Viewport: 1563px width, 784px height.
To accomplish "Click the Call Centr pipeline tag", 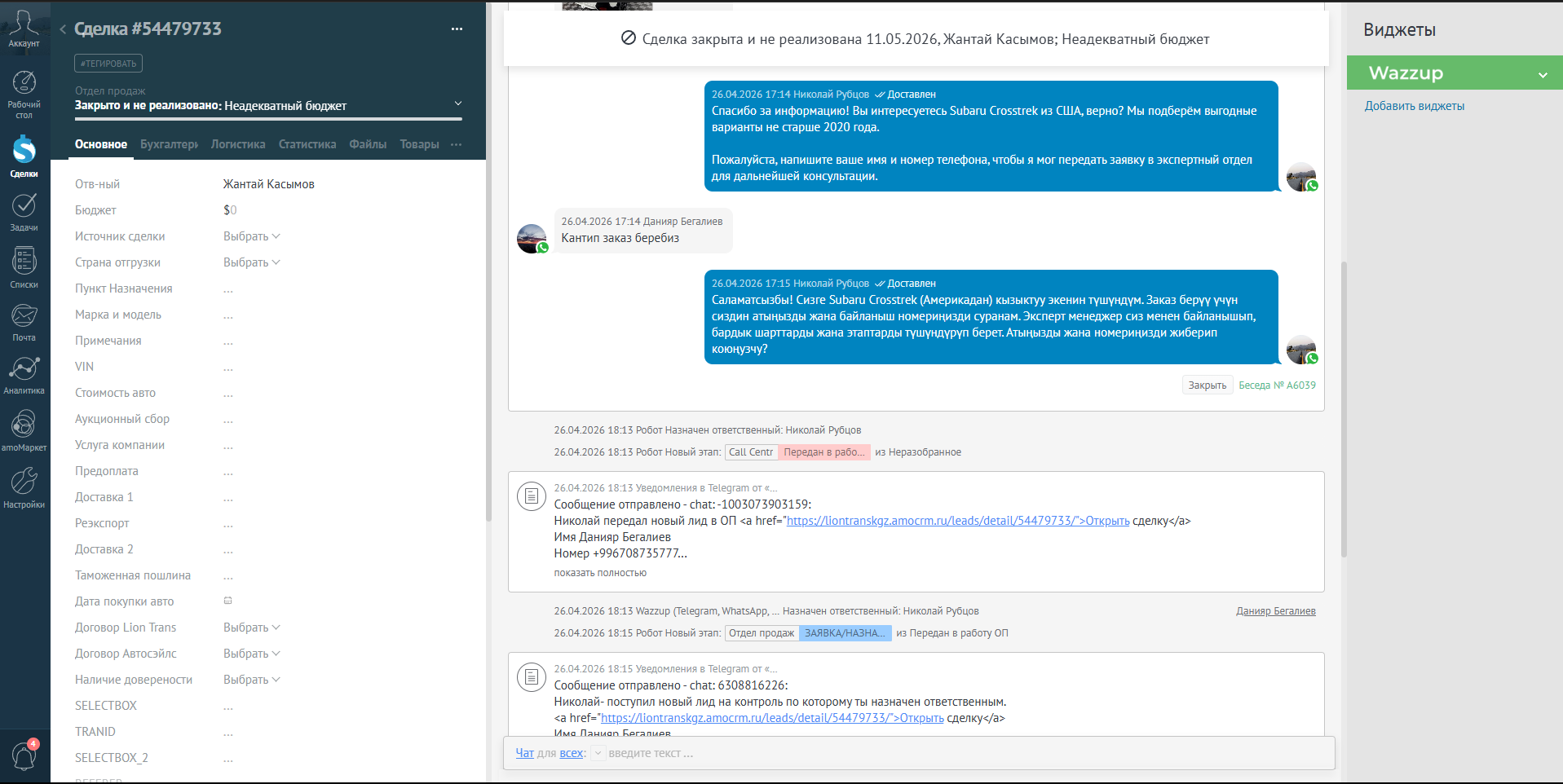I will coord(751,452).
